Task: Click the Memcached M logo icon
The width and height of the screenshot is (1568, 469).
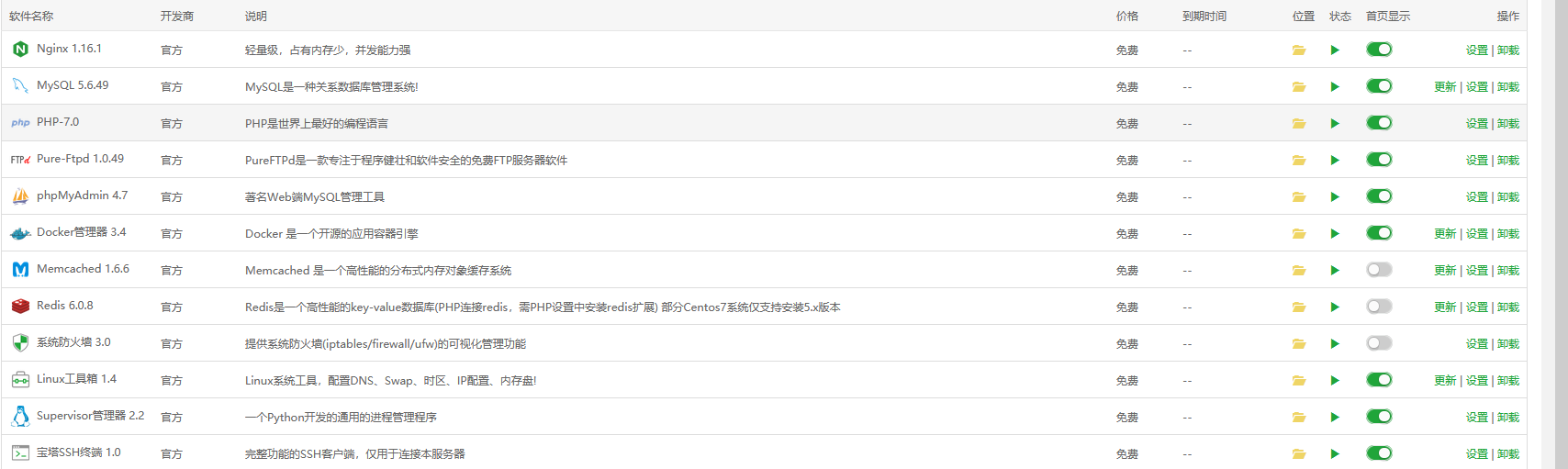Action: (20, 269)
